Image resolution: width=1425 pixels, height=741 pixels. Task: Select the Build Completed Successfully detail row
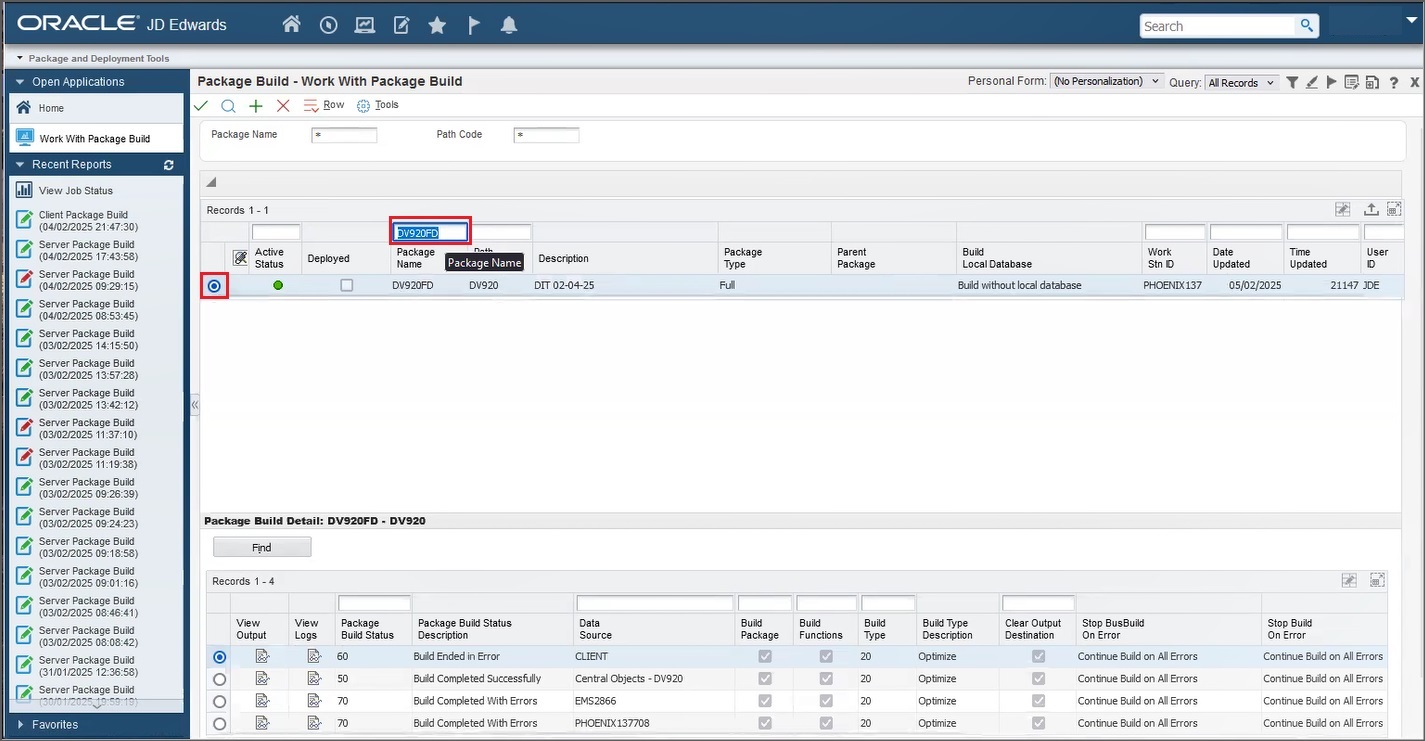point(219,679)
